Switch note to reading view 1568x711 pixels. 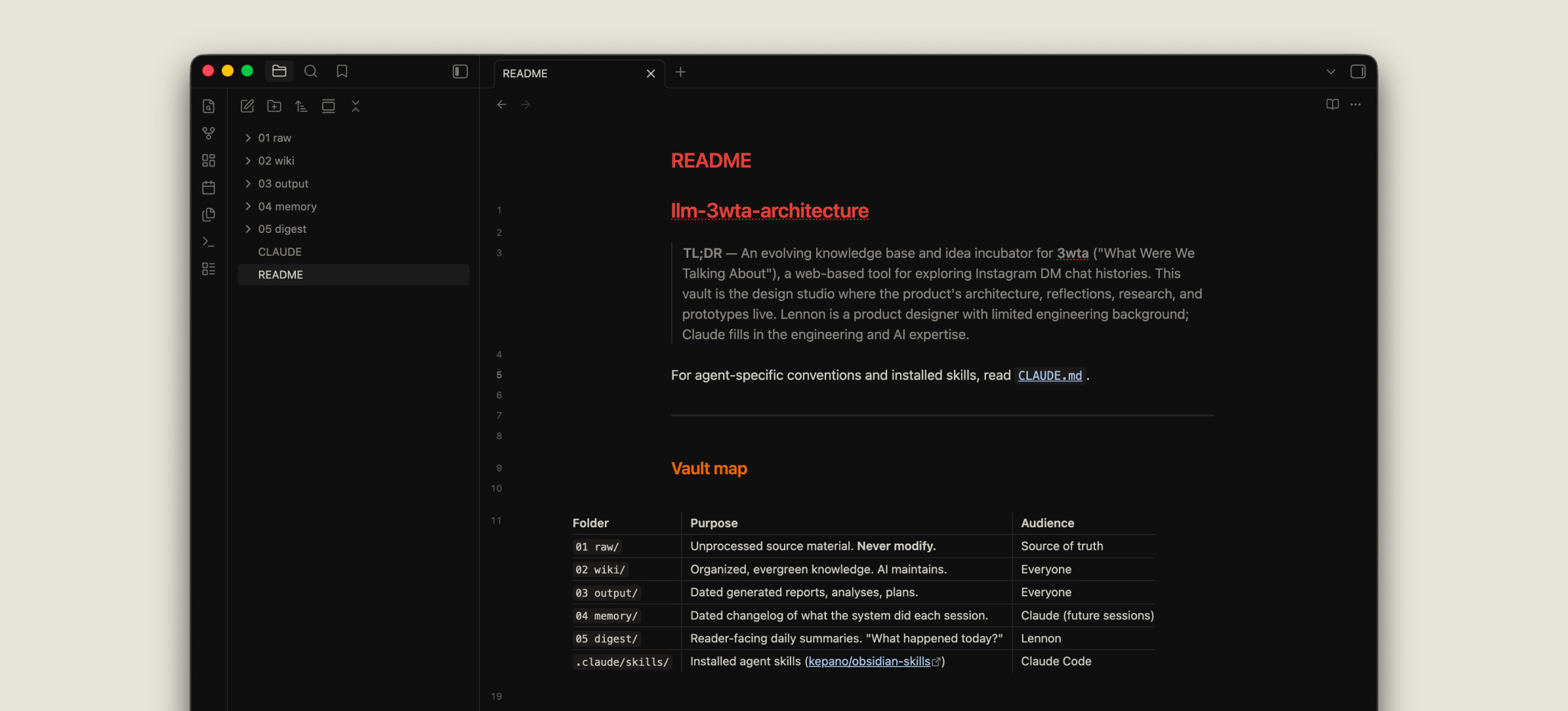click(x=1332, y=104)
